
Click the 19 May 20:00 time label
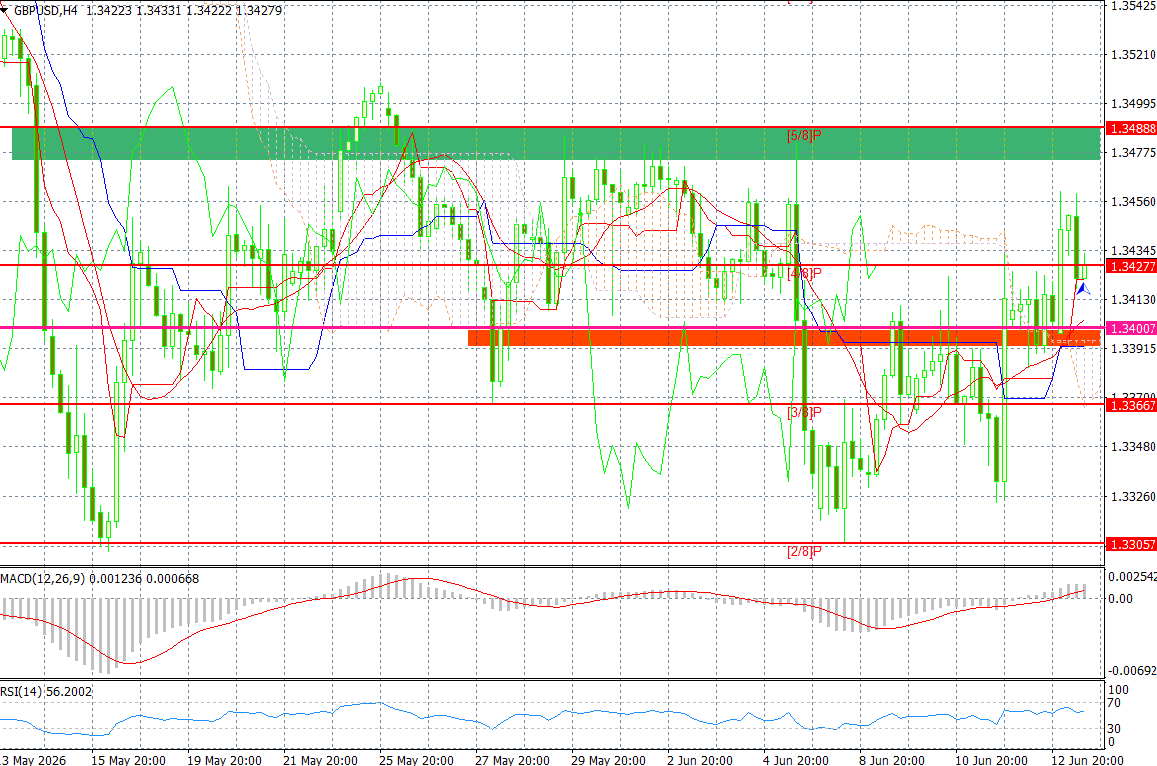(224, 760)
